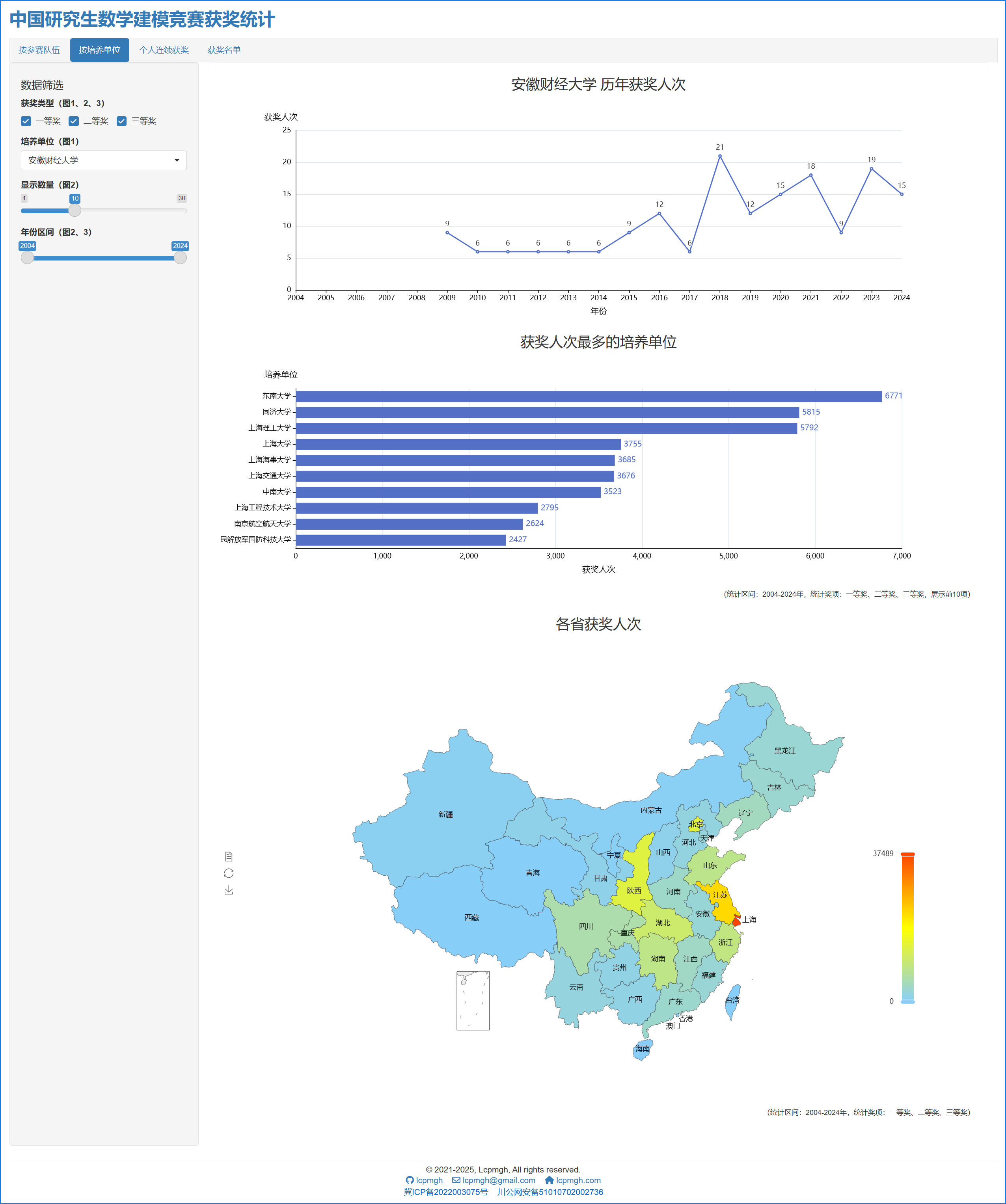Viewport: 1006px width, 1204px height.
Task: Click the top handle of map color scale
Action: 907,854
